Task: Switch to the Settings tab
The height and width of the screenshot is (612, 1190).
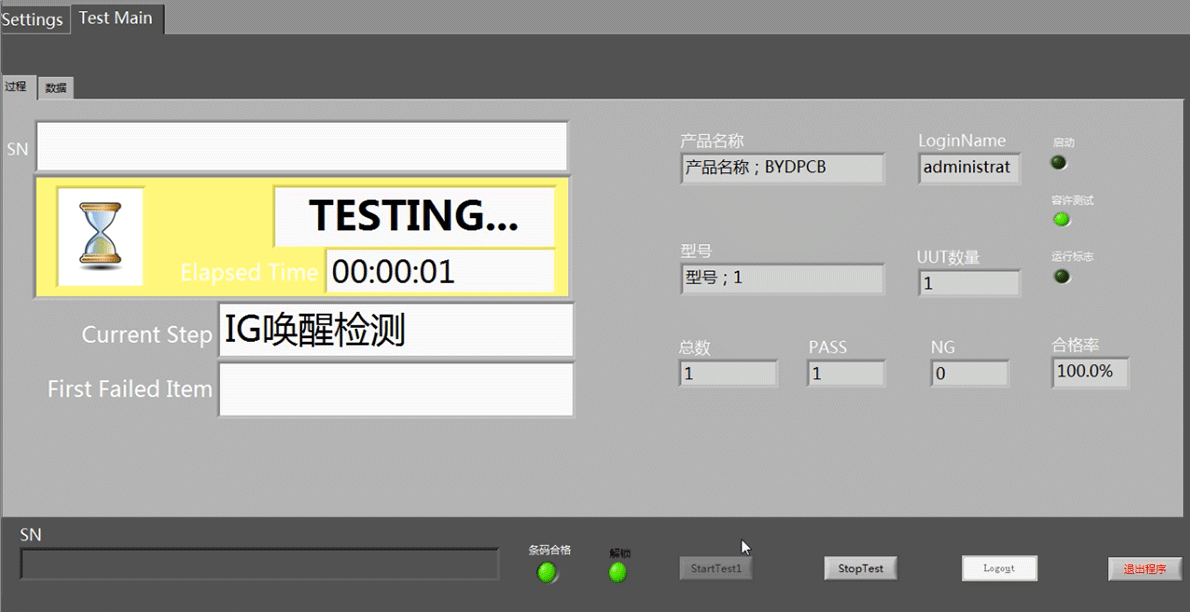Action: [x=33, y=19]
